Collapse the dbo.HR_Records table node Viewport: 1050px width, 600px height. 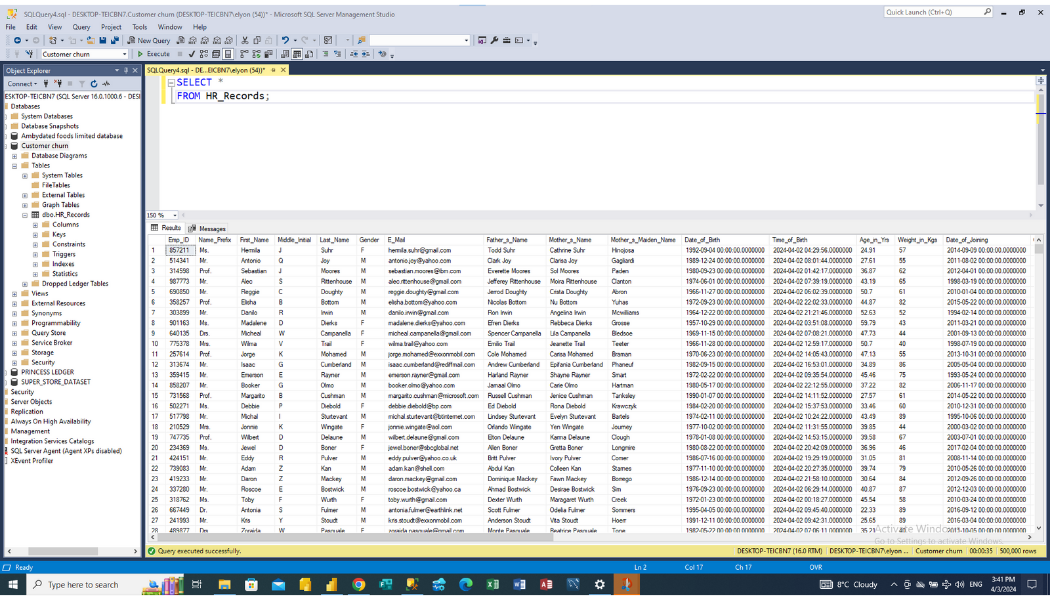[24, 214]
